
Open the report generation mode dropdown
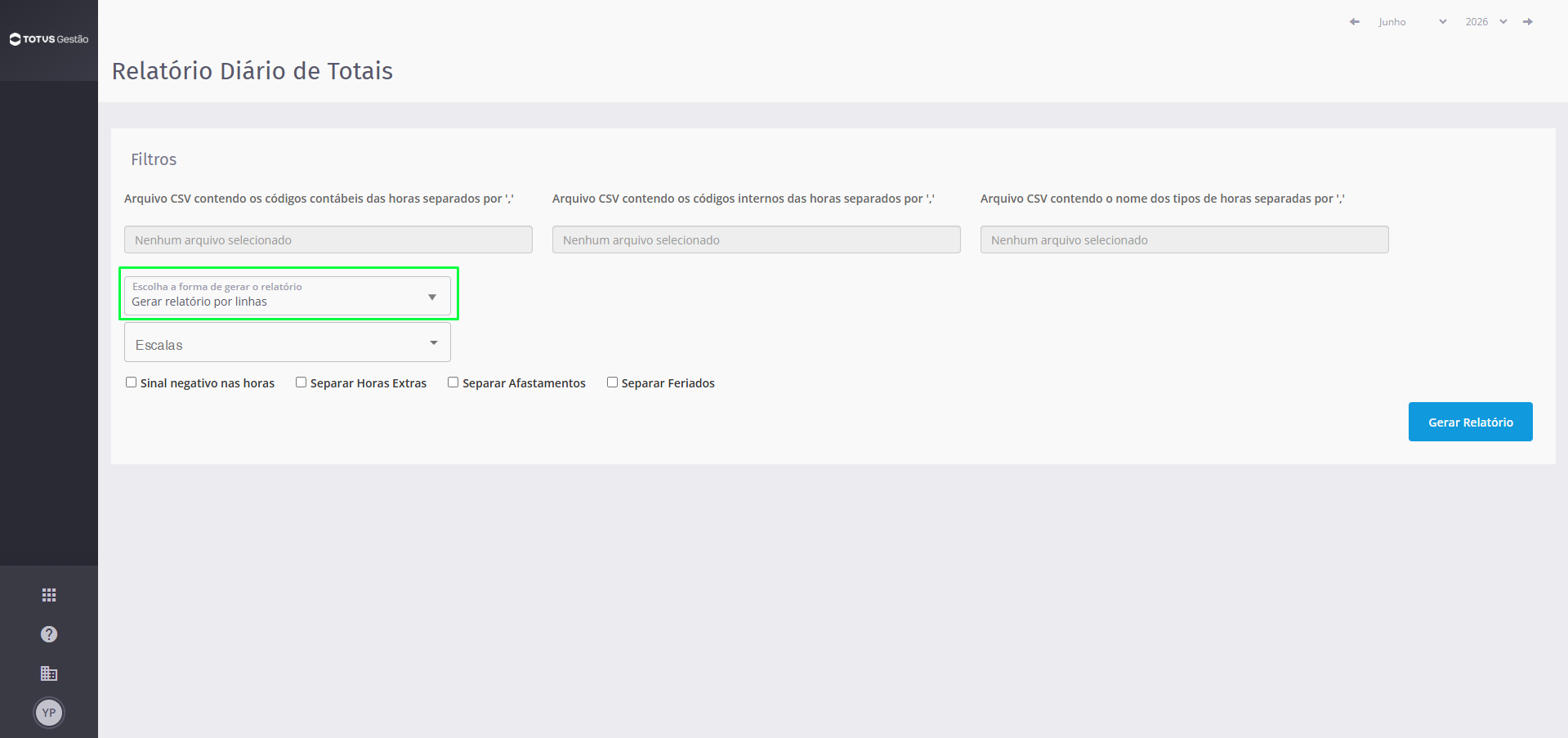(288, 296)
